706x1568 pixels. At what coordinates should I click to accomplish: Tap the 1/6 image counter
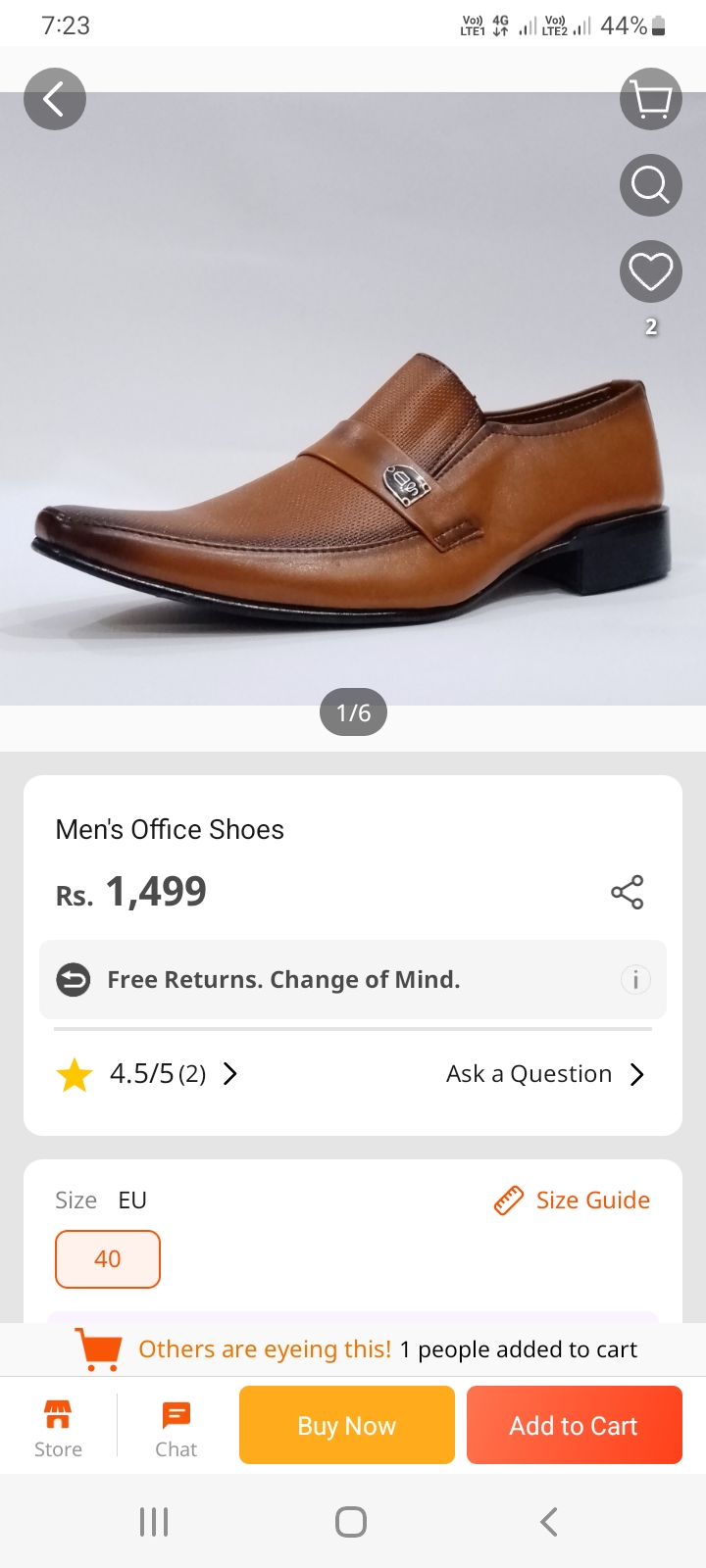coord(354,712)
